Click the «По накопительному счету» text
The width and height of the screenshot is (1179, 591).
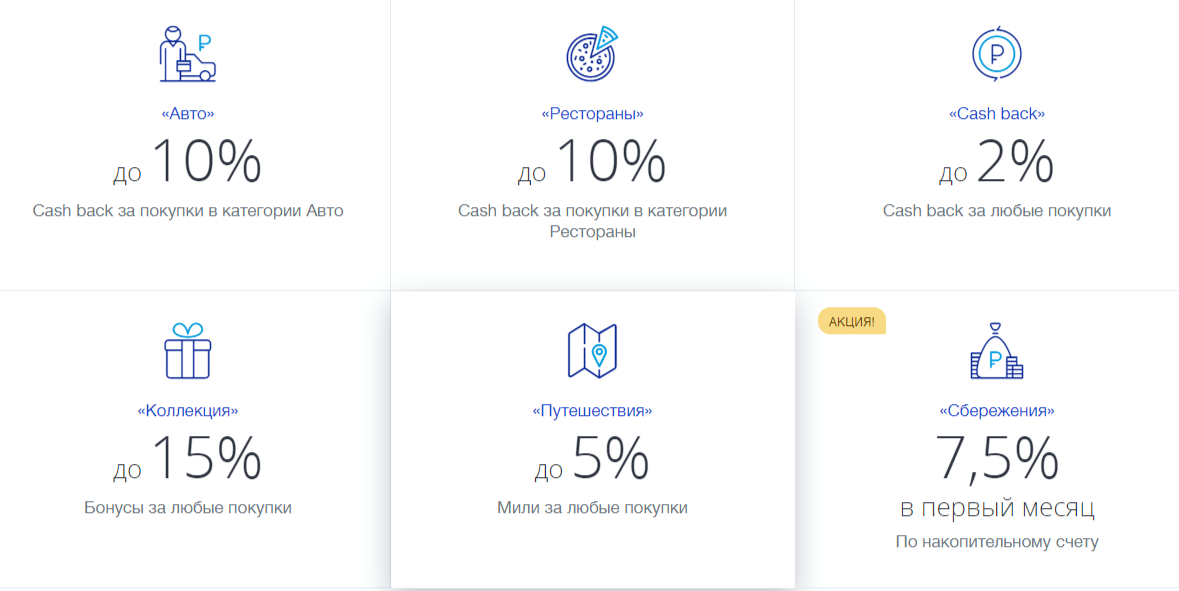[x=996, y=542]
